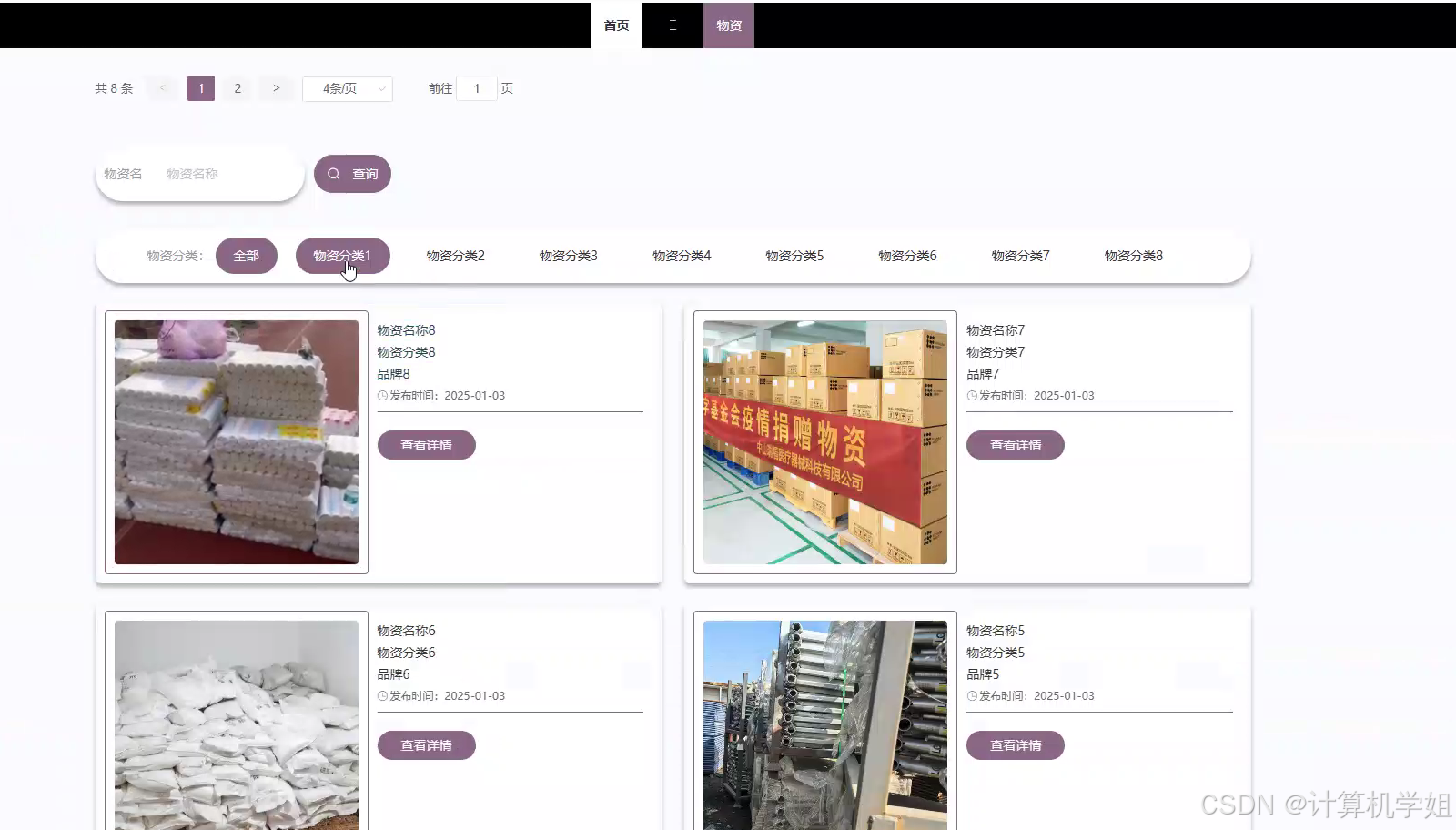Filter by 物资分类3
Image resolution: width=1456 pixels, height=830 pixels.
568,256
